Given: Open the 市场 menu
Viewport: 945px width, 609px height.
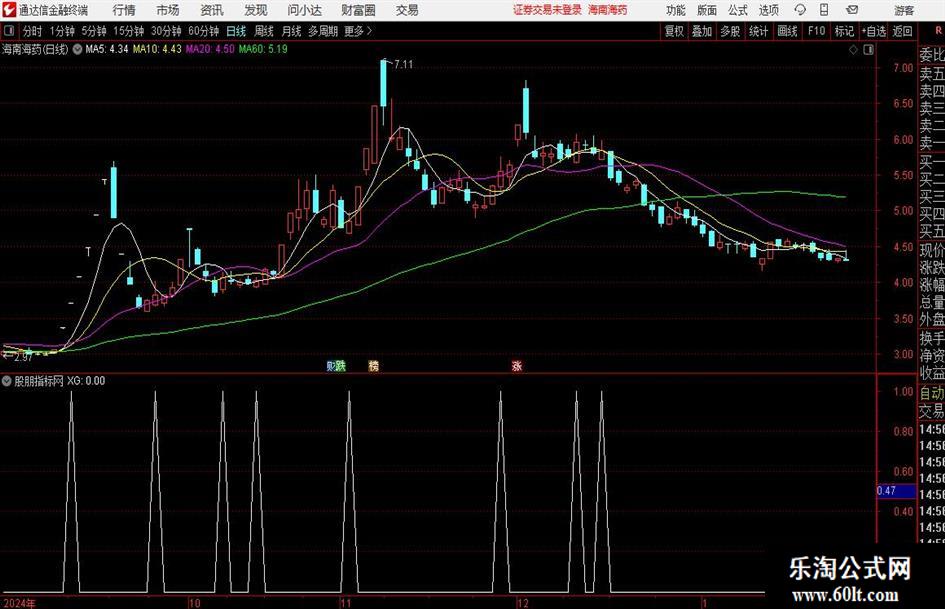Looking at the screenshot, I should tap(168, 10).
